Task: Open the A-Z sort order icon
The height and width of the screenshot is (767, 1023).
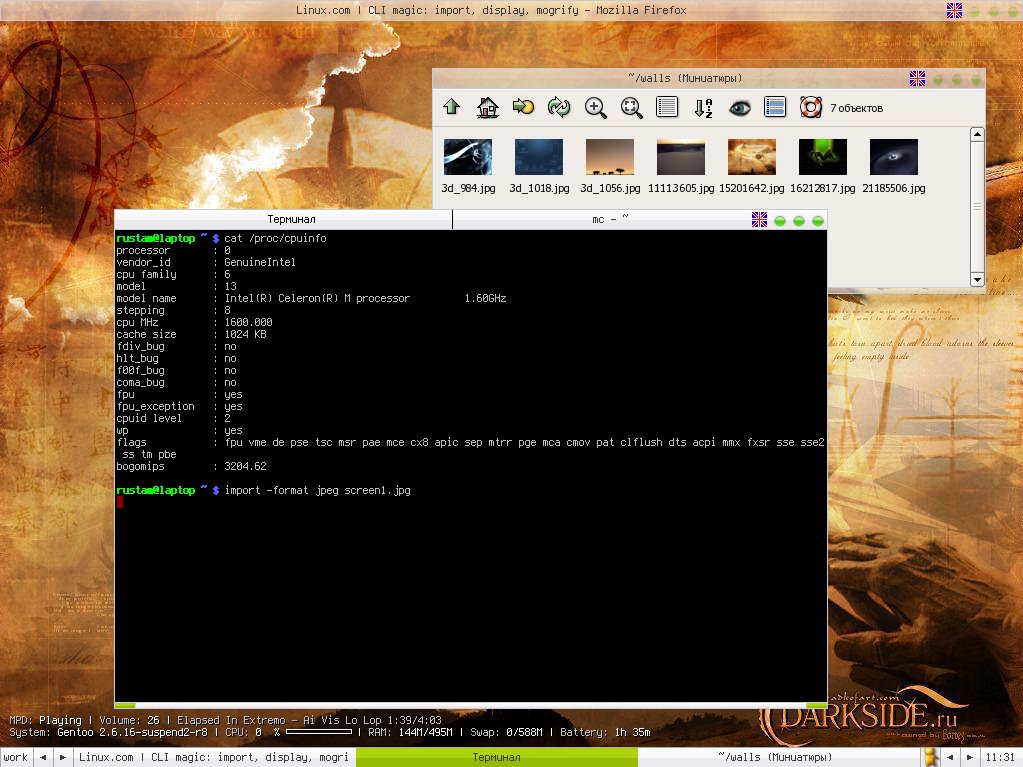Action: coord(703,107)
